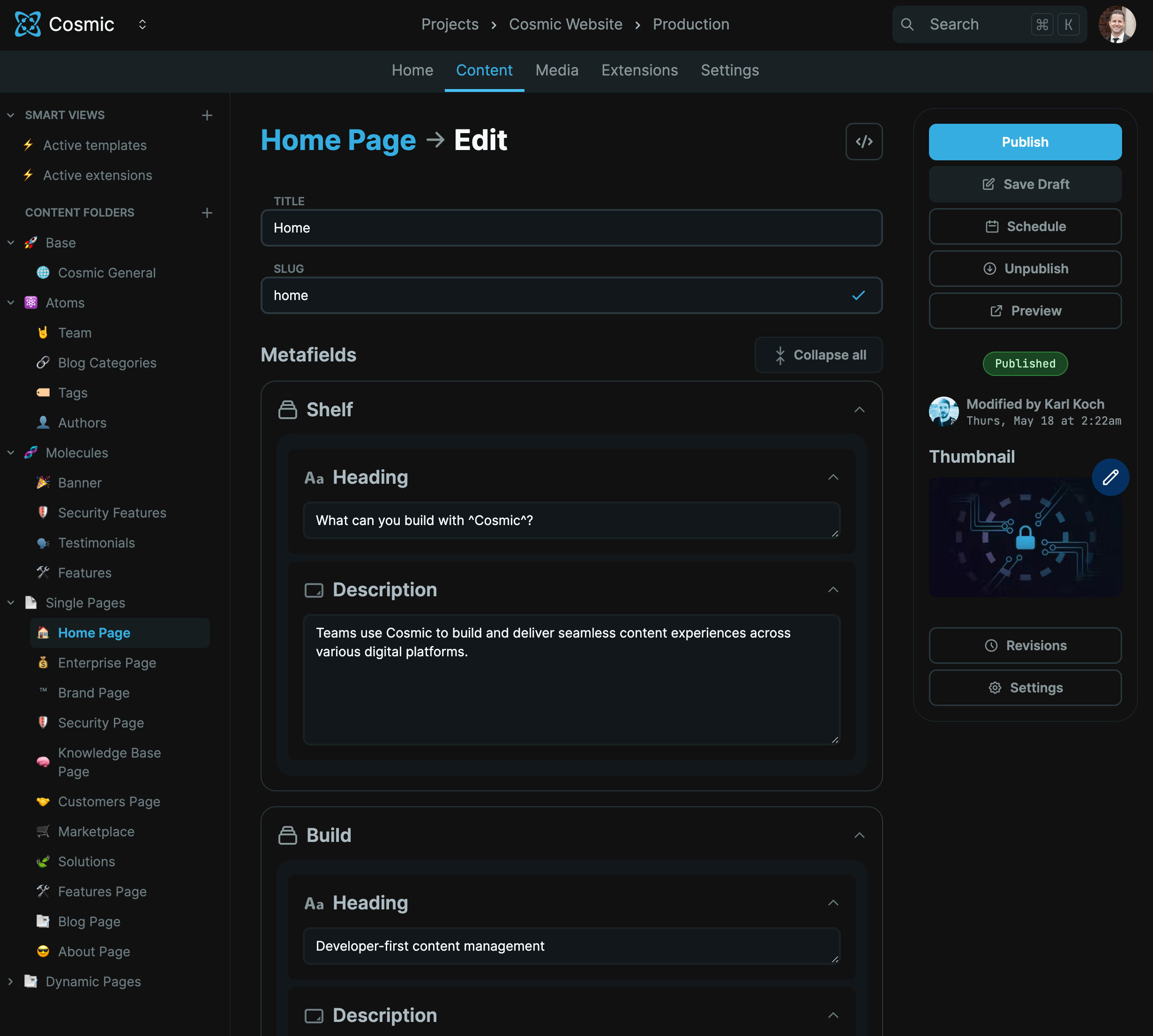The height and width of the screenshot is (1036, 1153).
Task: Open Security Features in Molecules
Action: (112, 512)
